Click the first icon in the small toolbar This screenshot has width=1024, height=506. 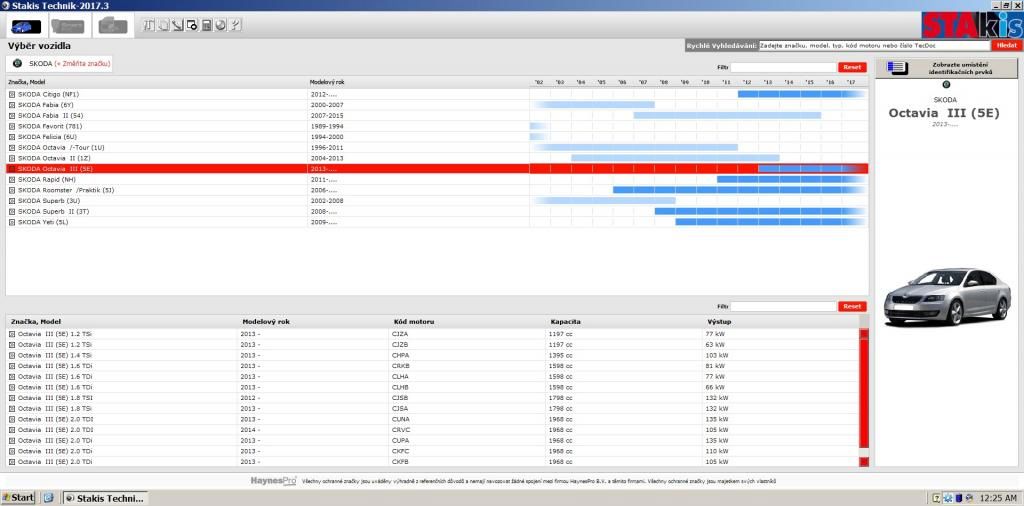point(149,24)
